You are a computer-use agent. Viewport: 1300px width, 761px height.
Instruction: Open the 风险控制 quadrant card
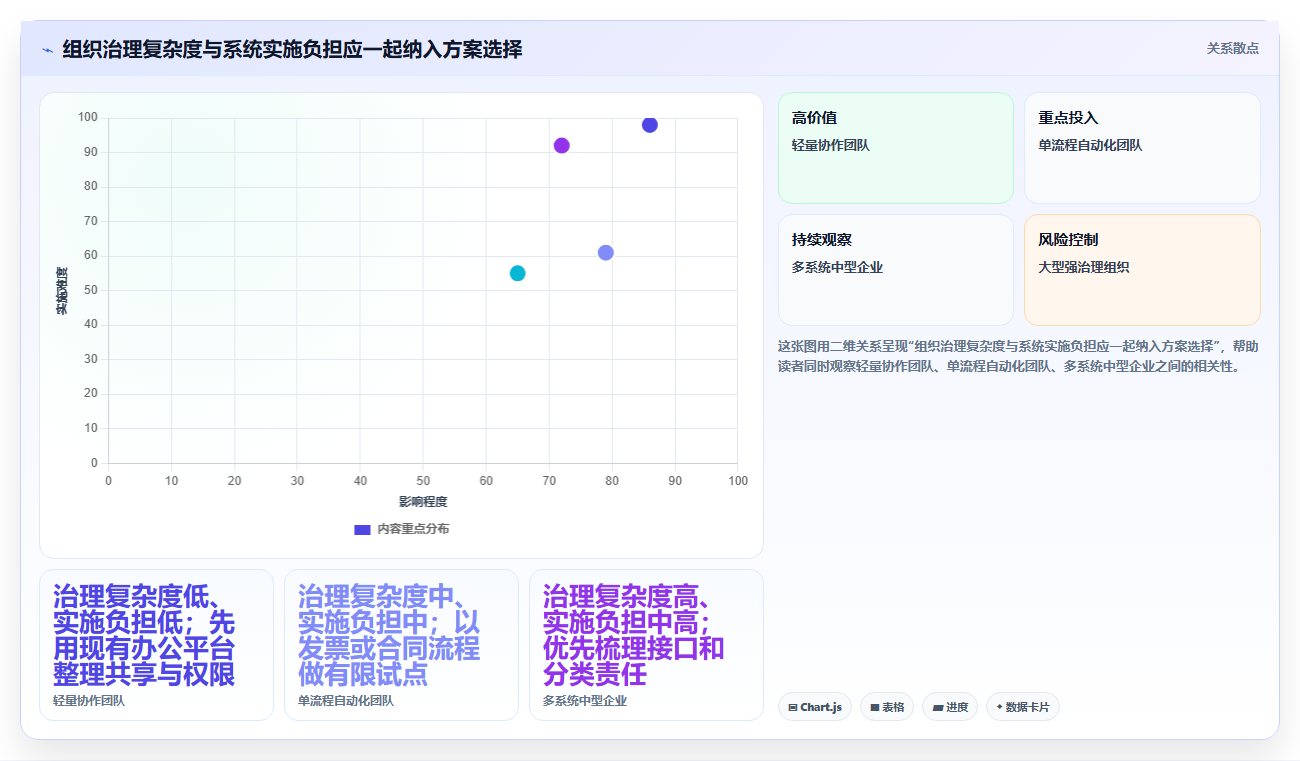(1142, 270)
